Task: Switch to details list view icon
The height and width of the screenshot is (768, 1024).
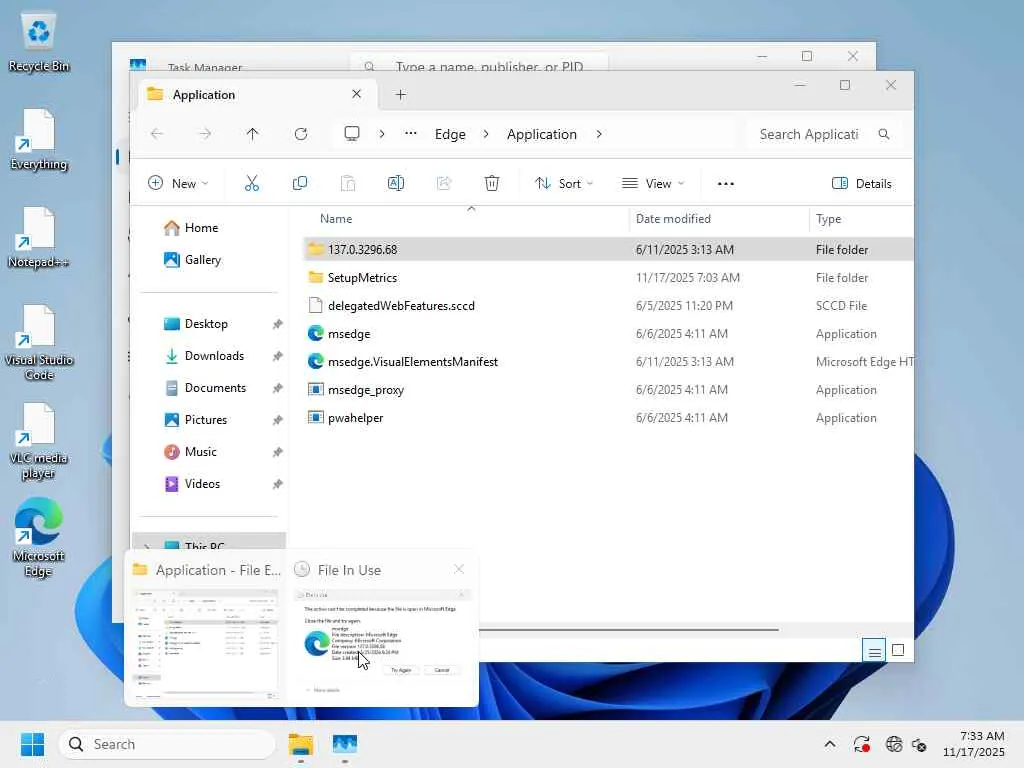Action: (874, 650)
